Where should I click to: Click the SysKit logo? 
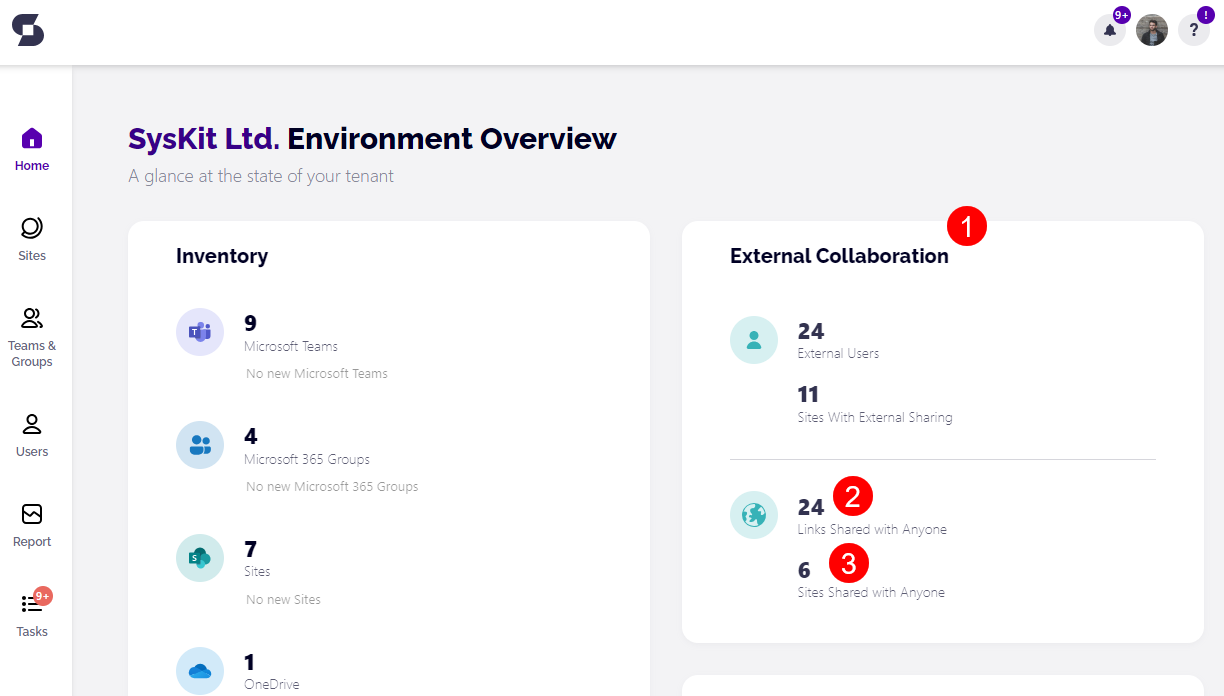coord(28,30)
